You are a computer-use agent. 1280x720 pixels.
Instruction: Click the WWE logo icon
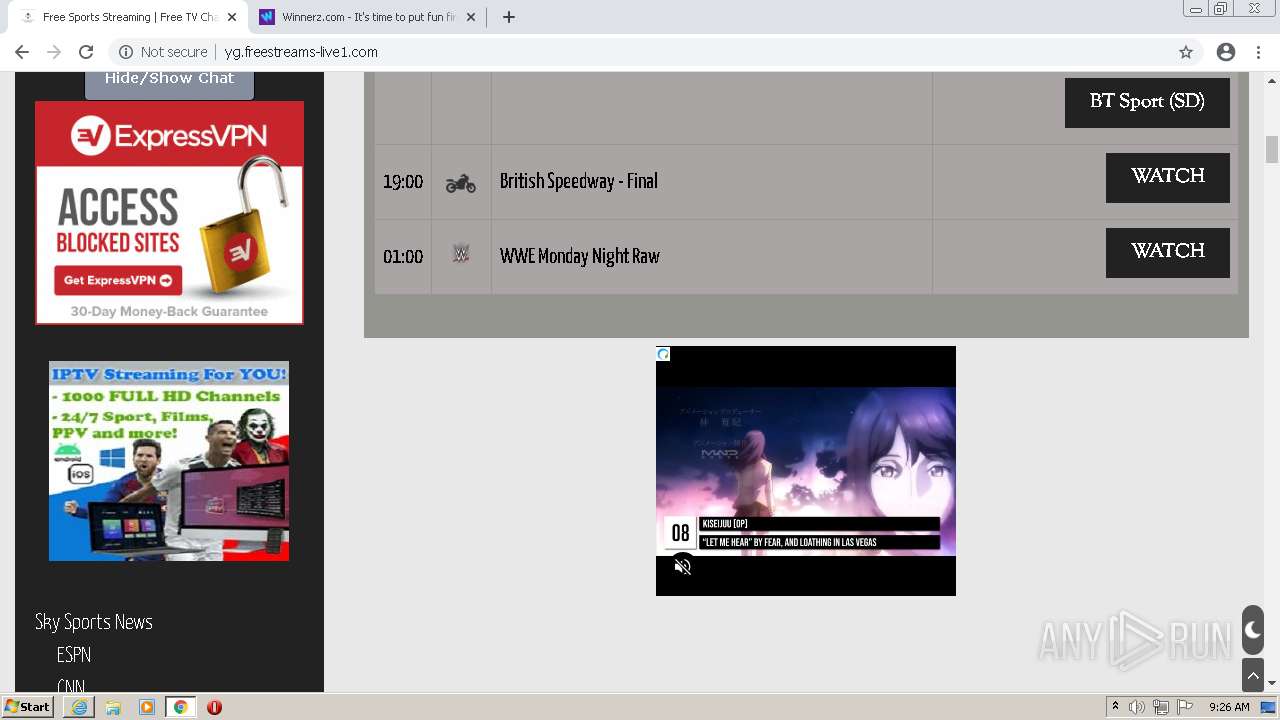[x=460, y=254]
